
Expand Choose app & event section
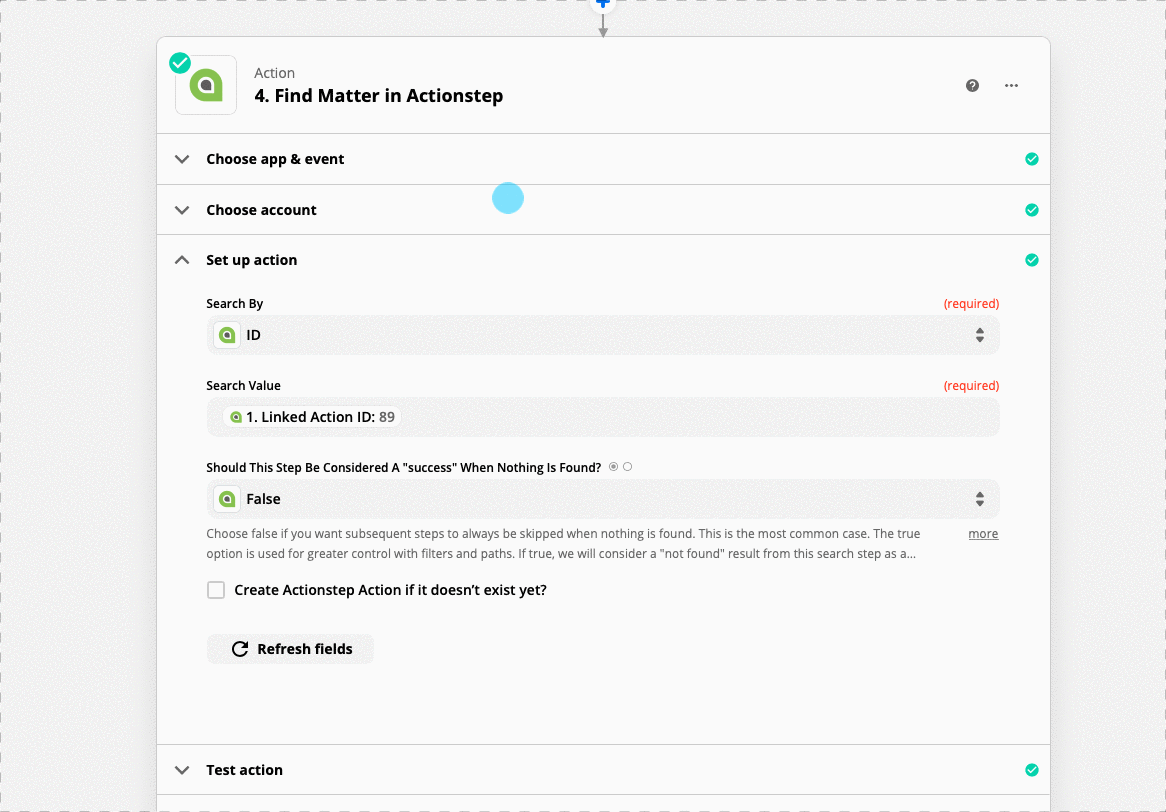[x=603, y=159]
